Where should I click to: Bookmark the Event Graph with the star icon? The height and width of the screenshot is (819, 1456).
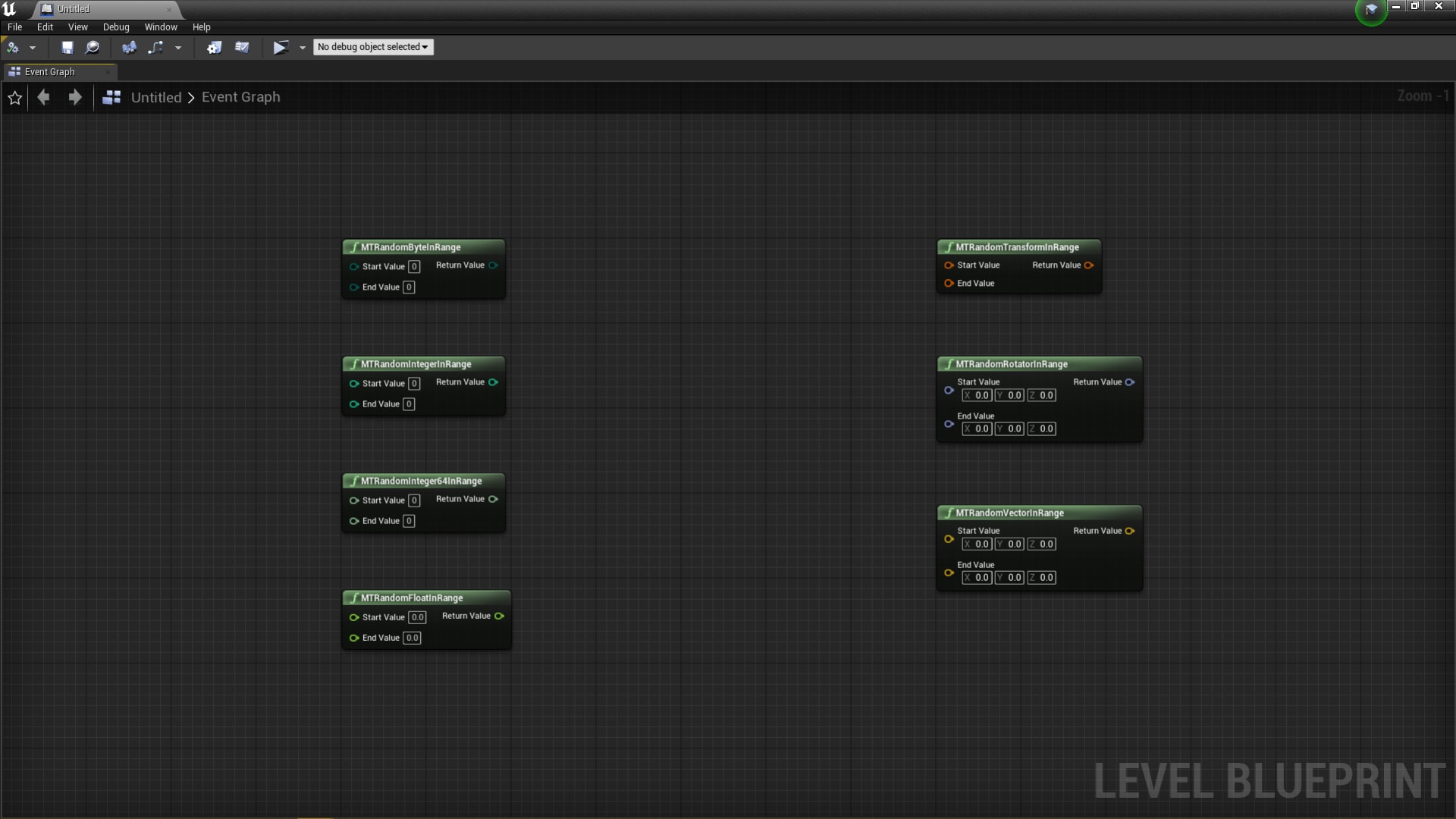pos(15,97)
